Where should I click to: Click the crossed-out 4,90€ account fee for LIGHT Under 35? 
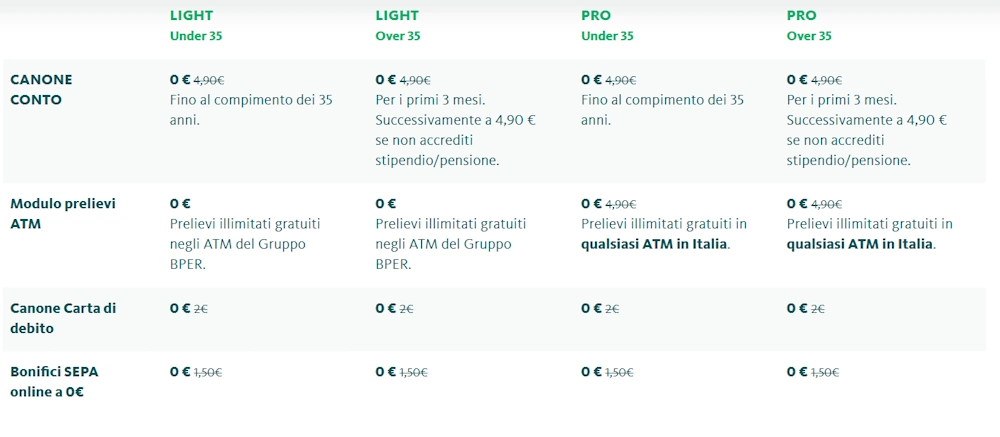click(209, 80)
